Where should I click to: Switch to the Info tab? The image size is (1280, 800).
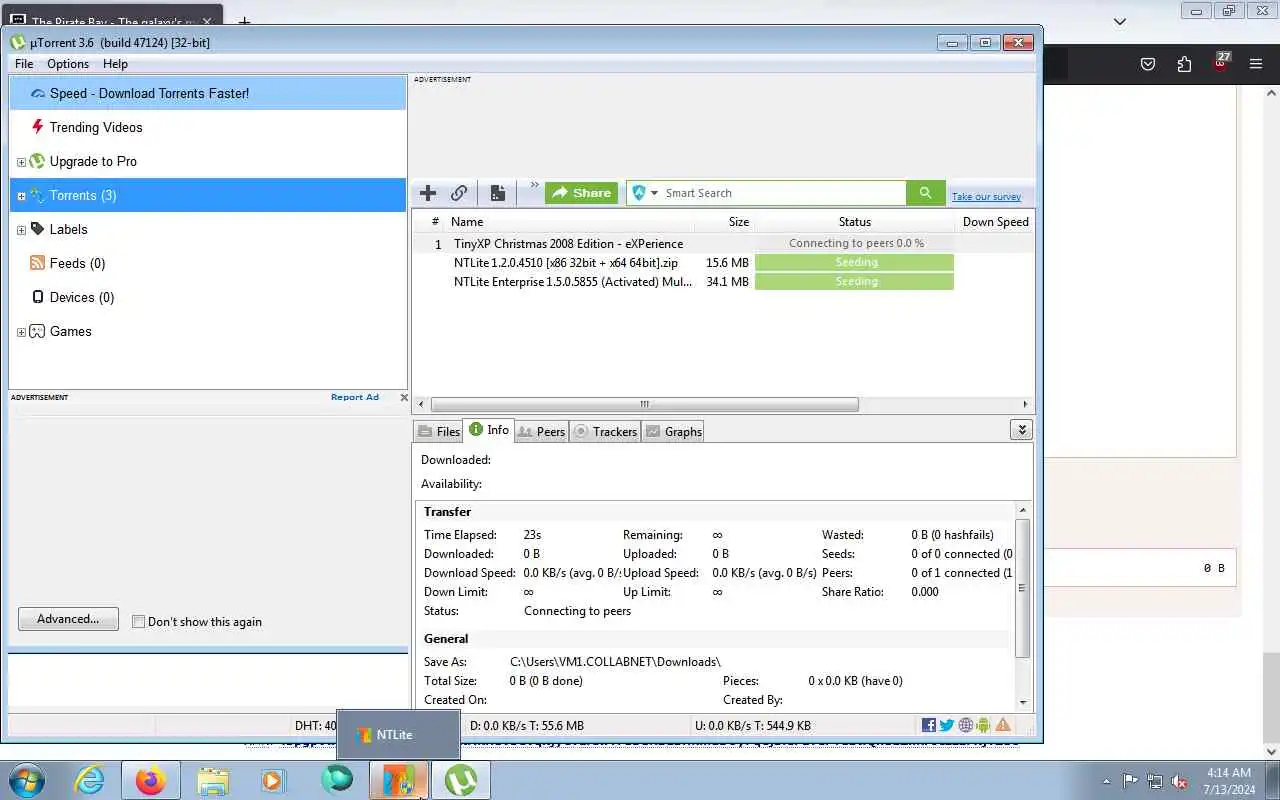point(489,430)
